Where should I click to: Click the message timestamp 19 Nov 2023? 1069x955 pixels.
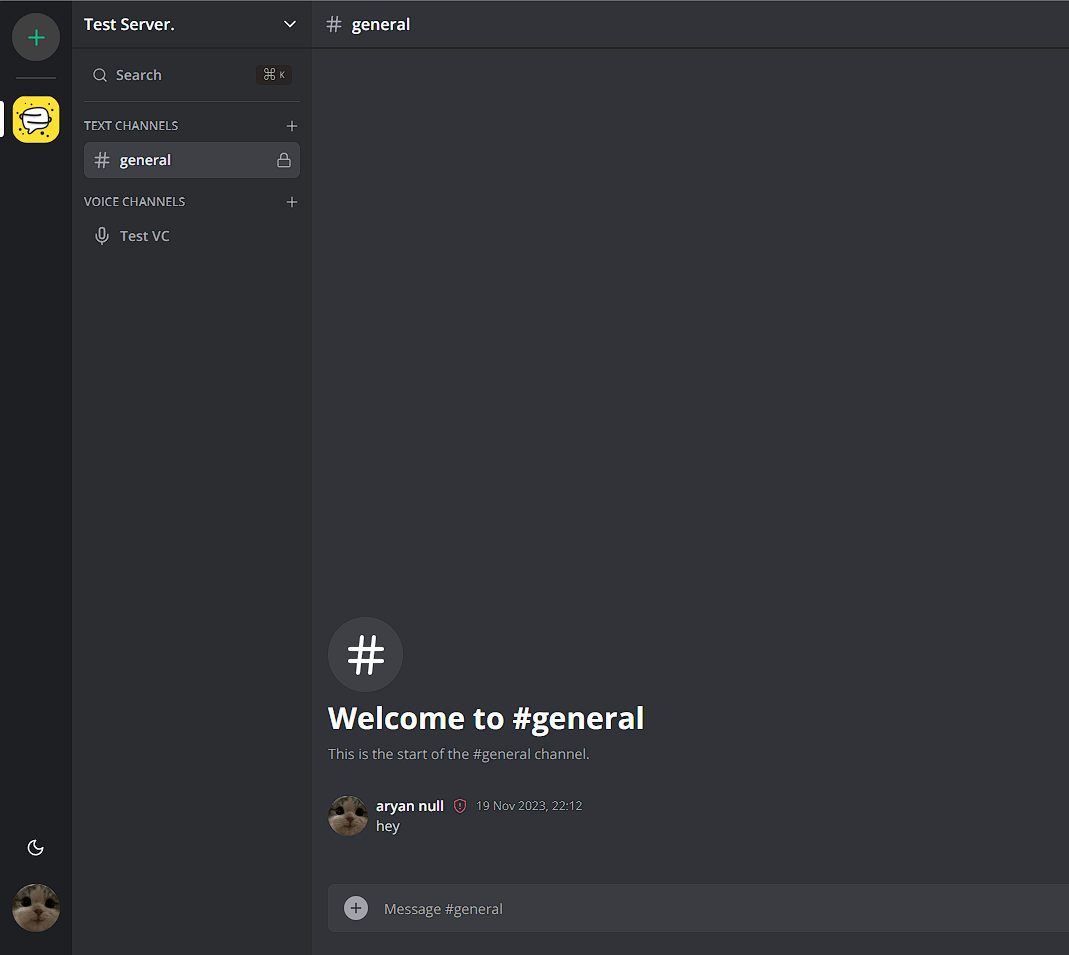pyautogui.click(x=529, y=805)
